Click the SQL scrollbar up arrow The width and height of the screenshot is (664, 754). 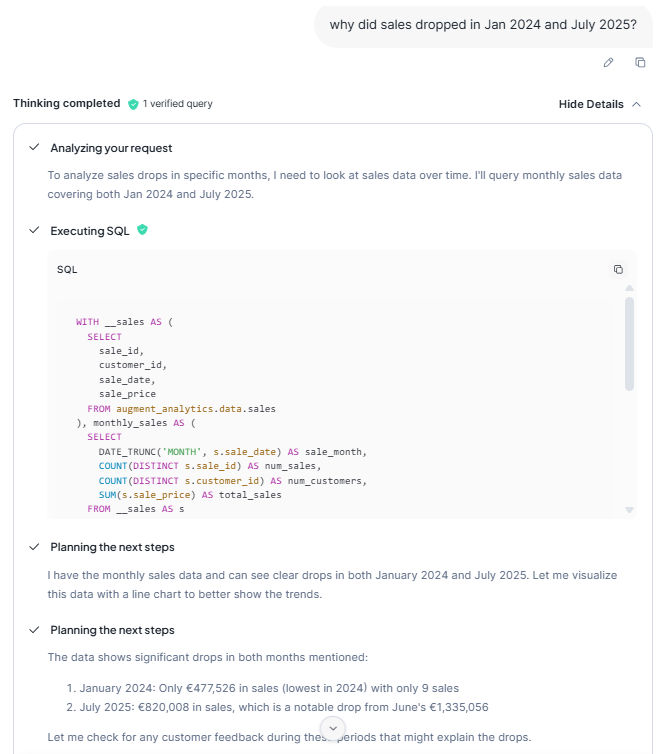(x=629, y=289)
